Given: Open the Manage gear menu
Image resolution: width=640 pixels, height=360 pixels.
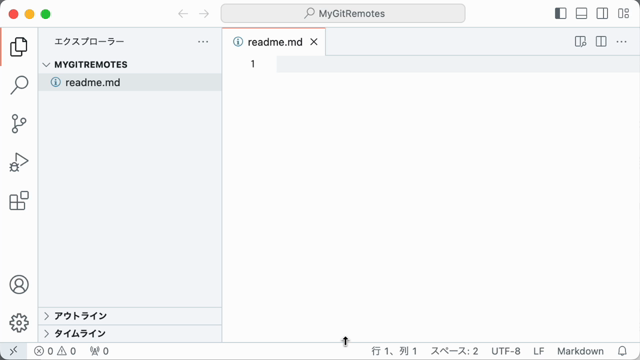Looking at the screenshot, I should coord(19,323).
